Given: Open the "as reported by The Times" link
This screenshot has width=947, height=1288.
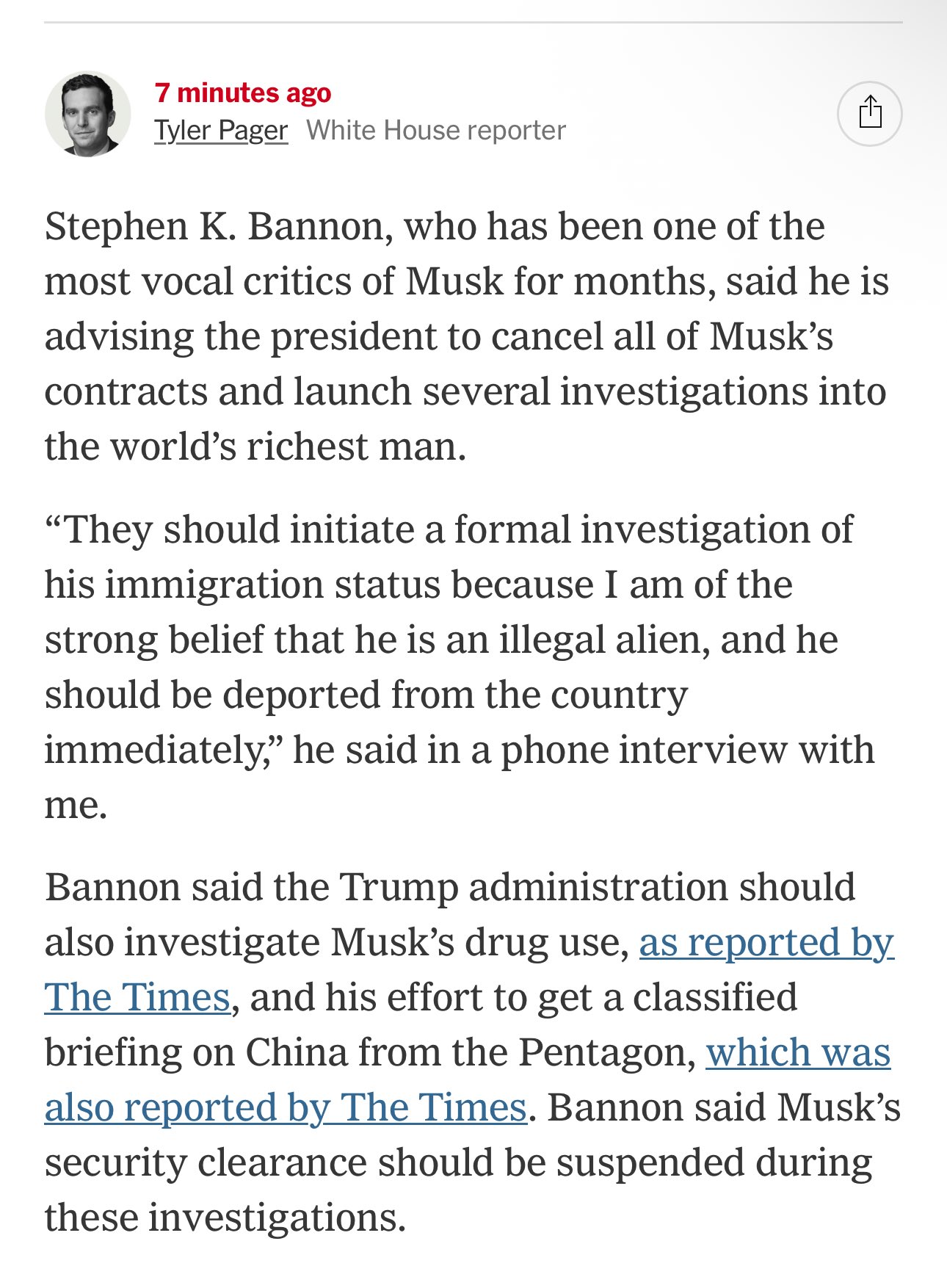Looking at the screenshot, I should (x=766, y=943).
